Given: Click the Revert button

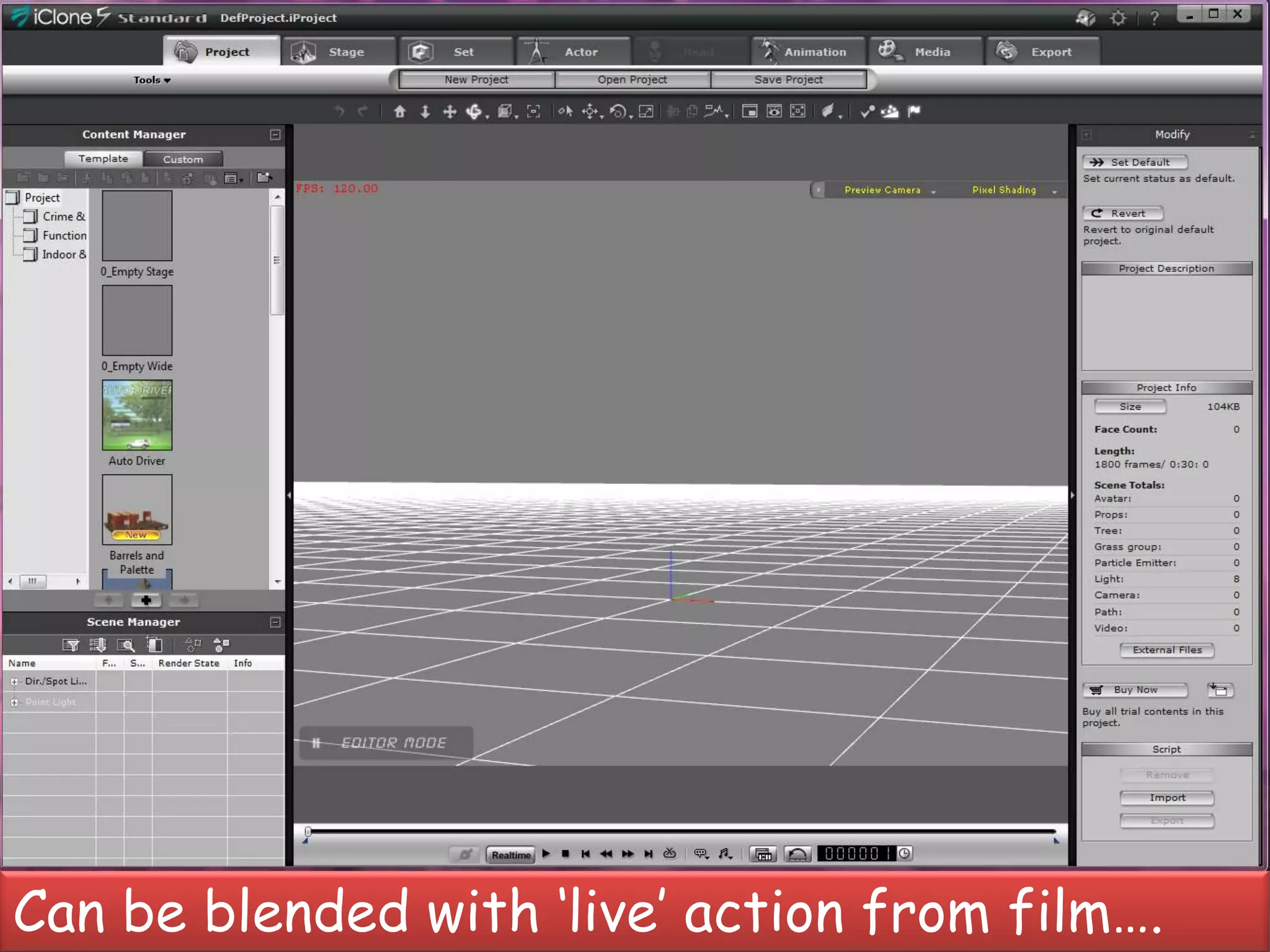Looking at the screenshot, I should point(1122,213).
